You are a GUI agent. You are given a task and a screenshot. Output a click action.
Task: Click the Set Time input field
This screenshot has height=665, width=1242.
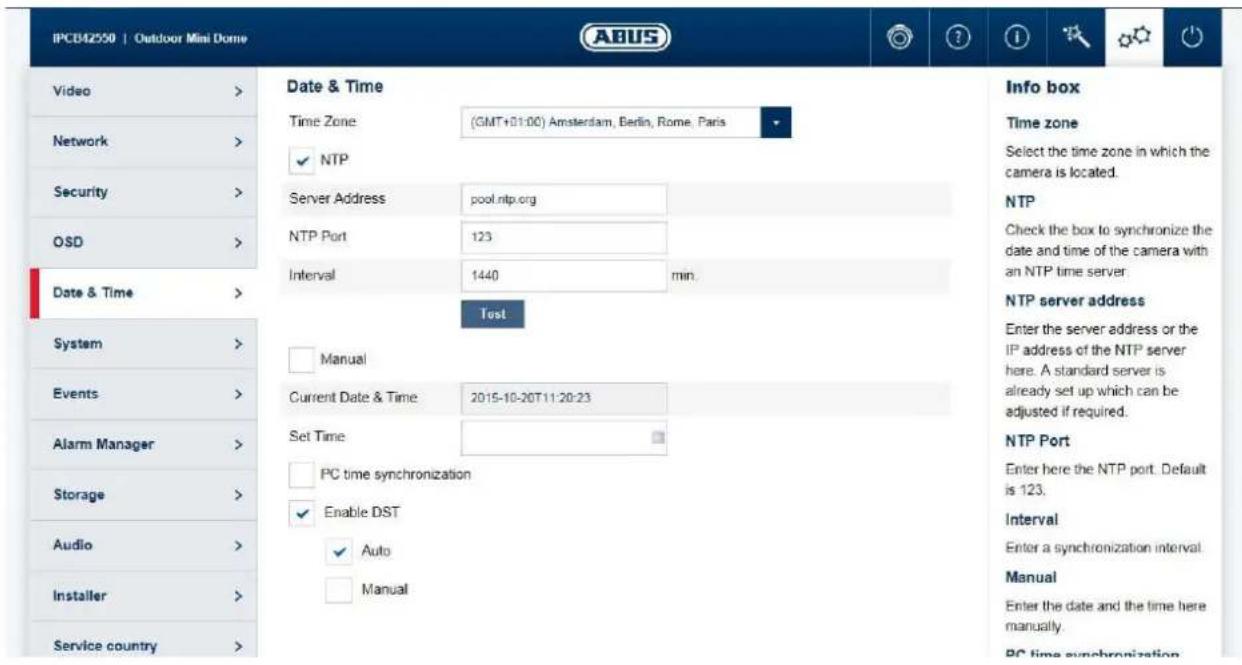[564, 437]
